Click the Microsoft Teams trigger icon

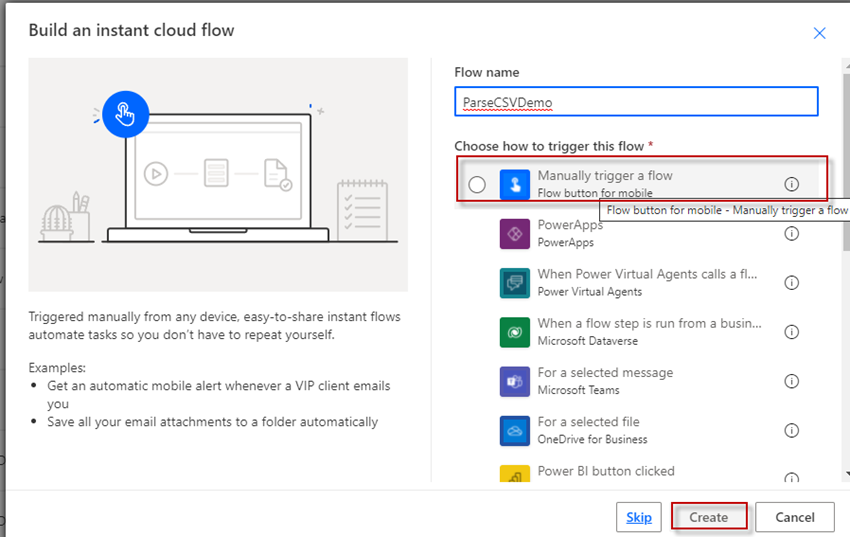[x=514, y=381]
